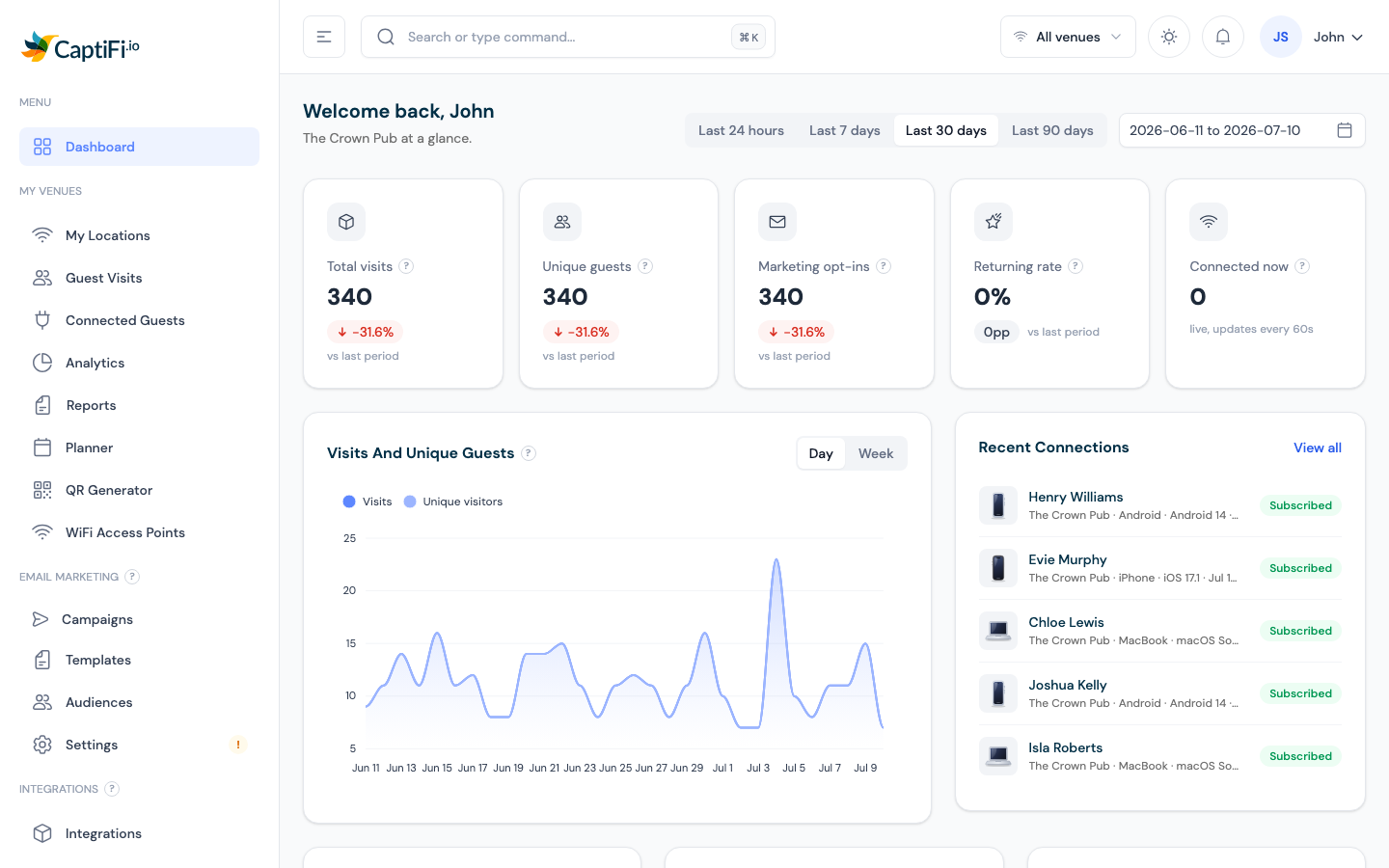Select Last 30 days range
The height and width of the screenshot is (868, 1389).
point(946,130)
